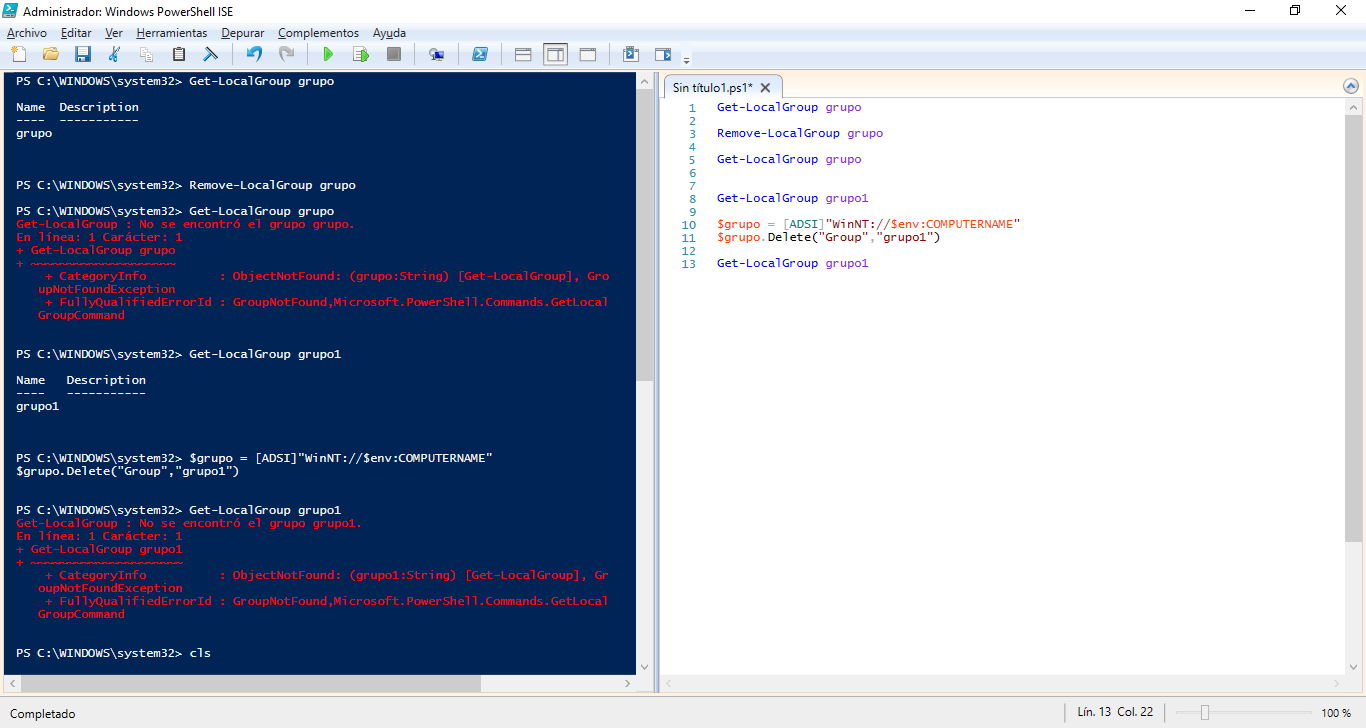Clear the console pane with the wiper icon

coord(211,54)
